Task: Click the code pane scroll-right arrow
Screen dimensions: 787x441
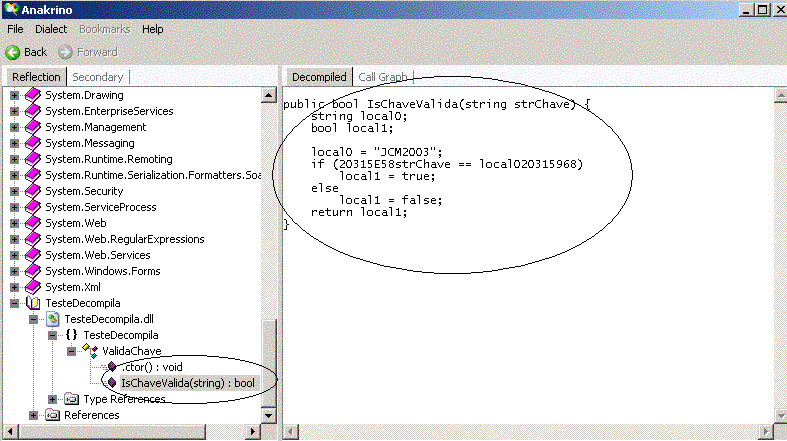Action: click(765, 431)
